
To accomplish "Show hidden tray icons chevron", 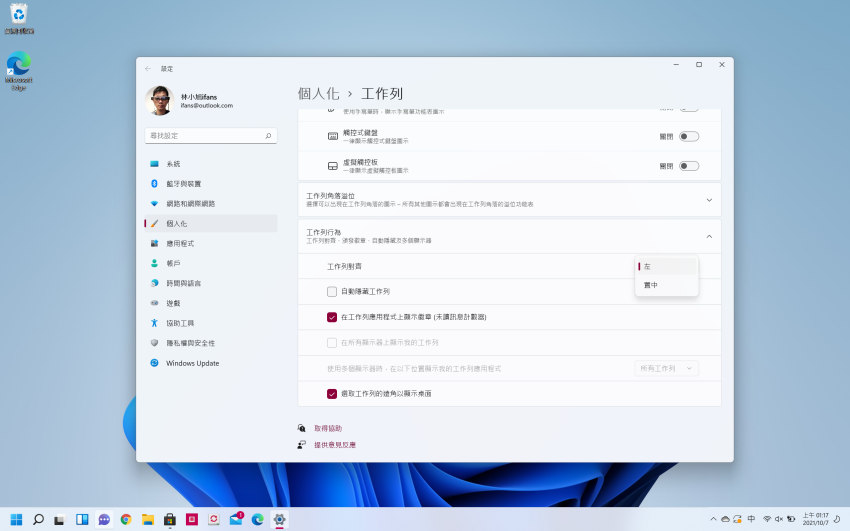I will click(713, 519).
